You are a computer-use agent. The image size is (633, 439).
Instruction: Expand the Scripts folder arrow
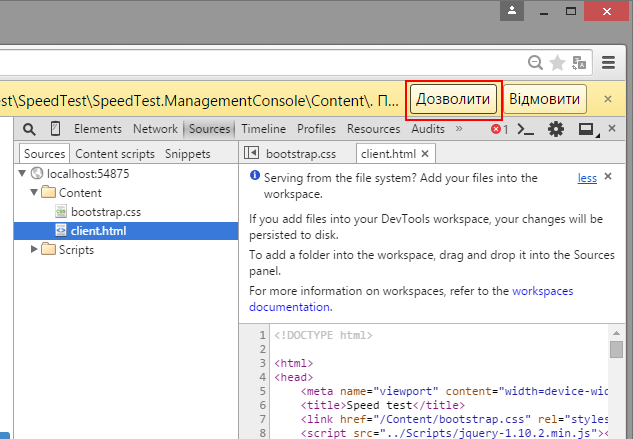pyautogui.click(x=34, y=249)
